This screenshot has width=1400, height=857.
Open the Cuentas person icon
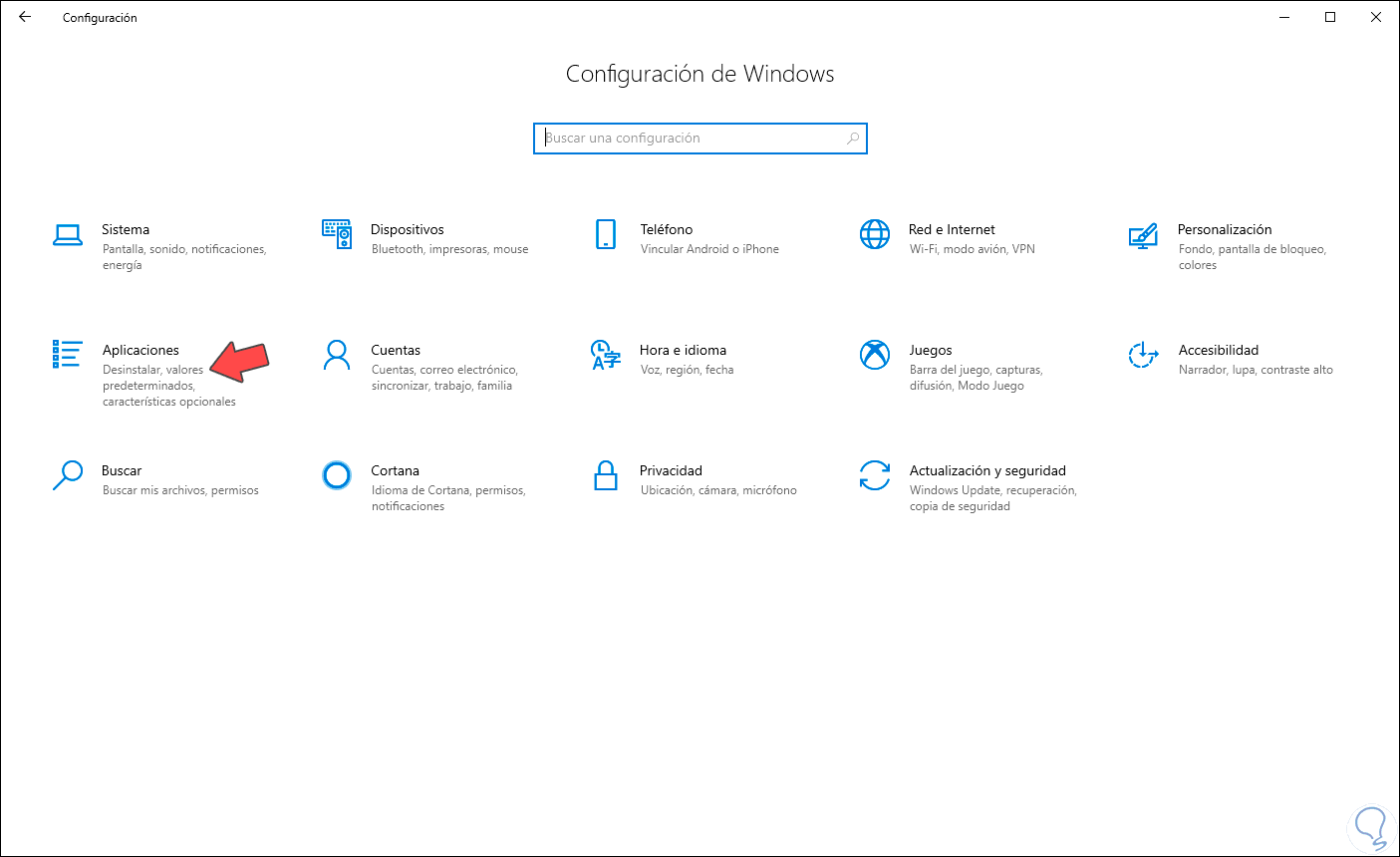pos(337,355)
